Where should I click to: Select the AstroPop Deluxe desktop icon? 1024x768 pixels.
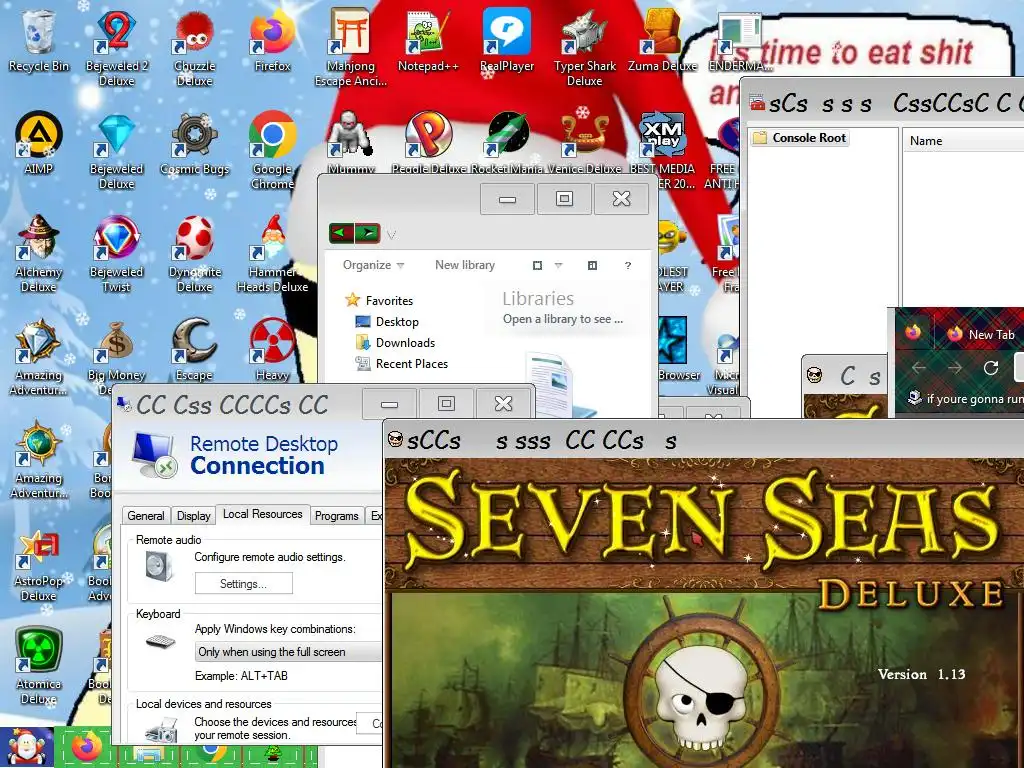[x=39, y=563]
